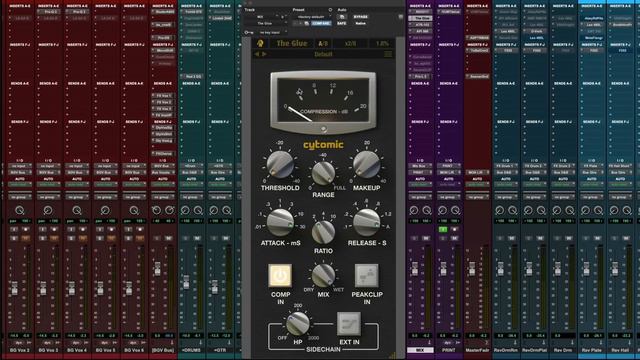Image resolution: width=640 pixels, height=360 pixels.
Task: Click the Dry/Wet Mix knob
Action: [x=323, y=275]
